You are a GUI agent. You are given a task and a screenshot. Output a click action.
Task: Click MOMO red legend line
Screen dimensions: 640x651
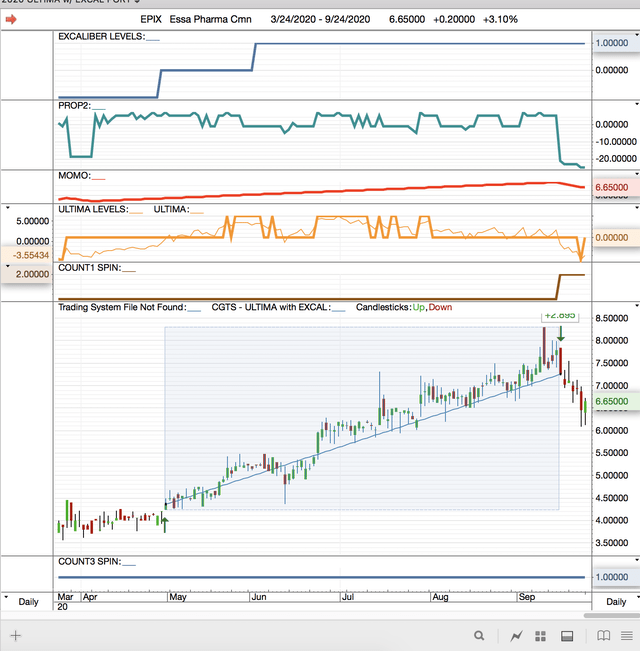[x=99, y=179]
